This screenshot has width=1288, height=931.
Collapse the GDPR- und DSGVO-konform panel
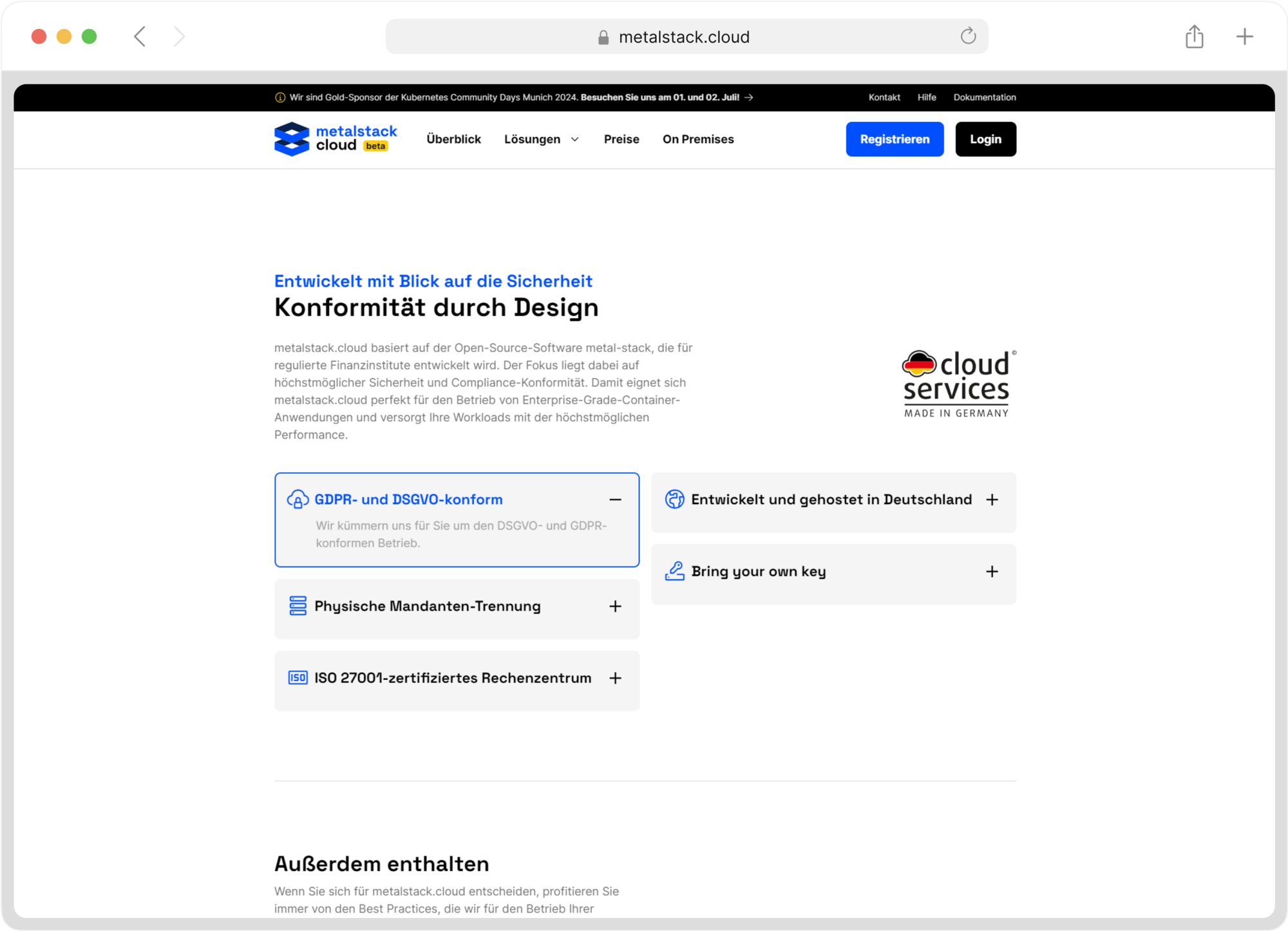[615, 500]
